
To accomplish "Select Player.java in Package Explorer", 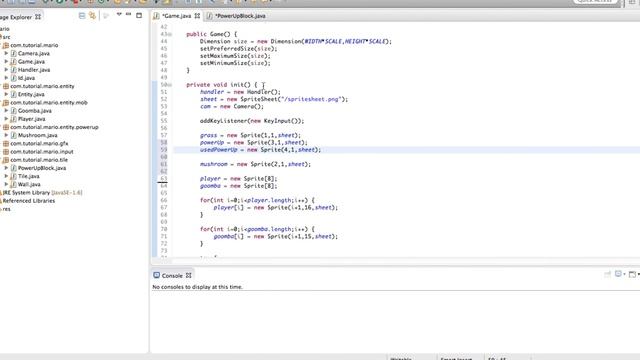I will point(31,119).
